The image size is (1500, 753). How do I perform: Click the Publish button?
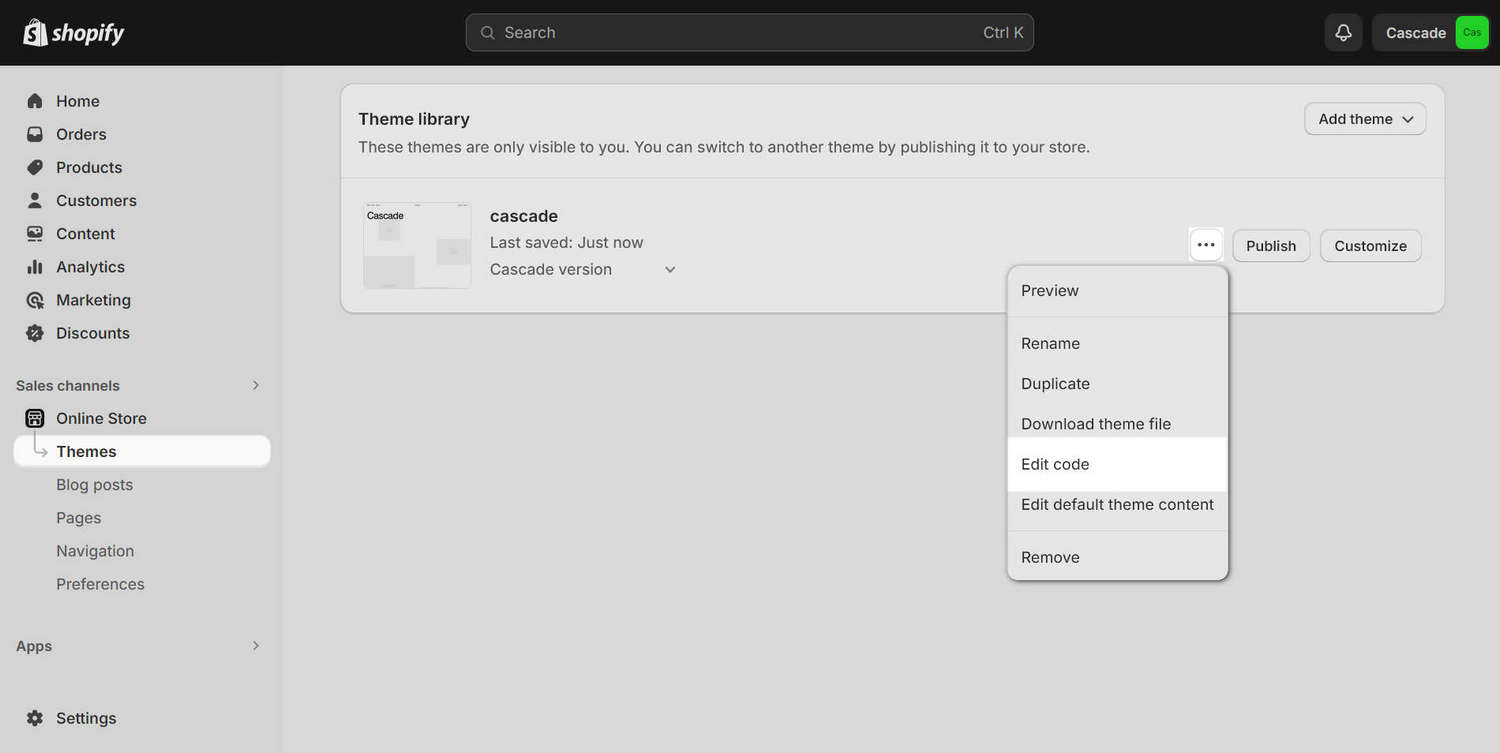(x=1271, y=246)
